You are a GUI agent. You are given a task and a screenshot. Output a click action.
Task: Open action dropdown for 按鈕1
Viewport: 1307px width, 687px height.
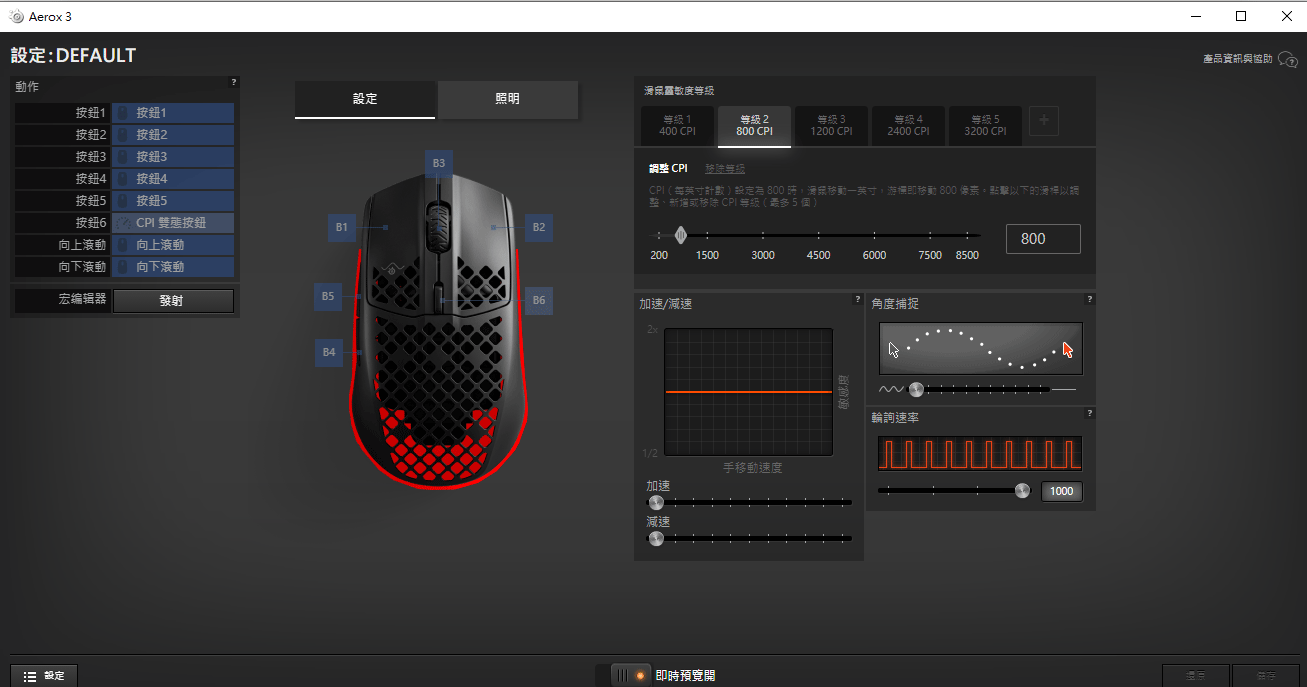[x=173, y=113]
